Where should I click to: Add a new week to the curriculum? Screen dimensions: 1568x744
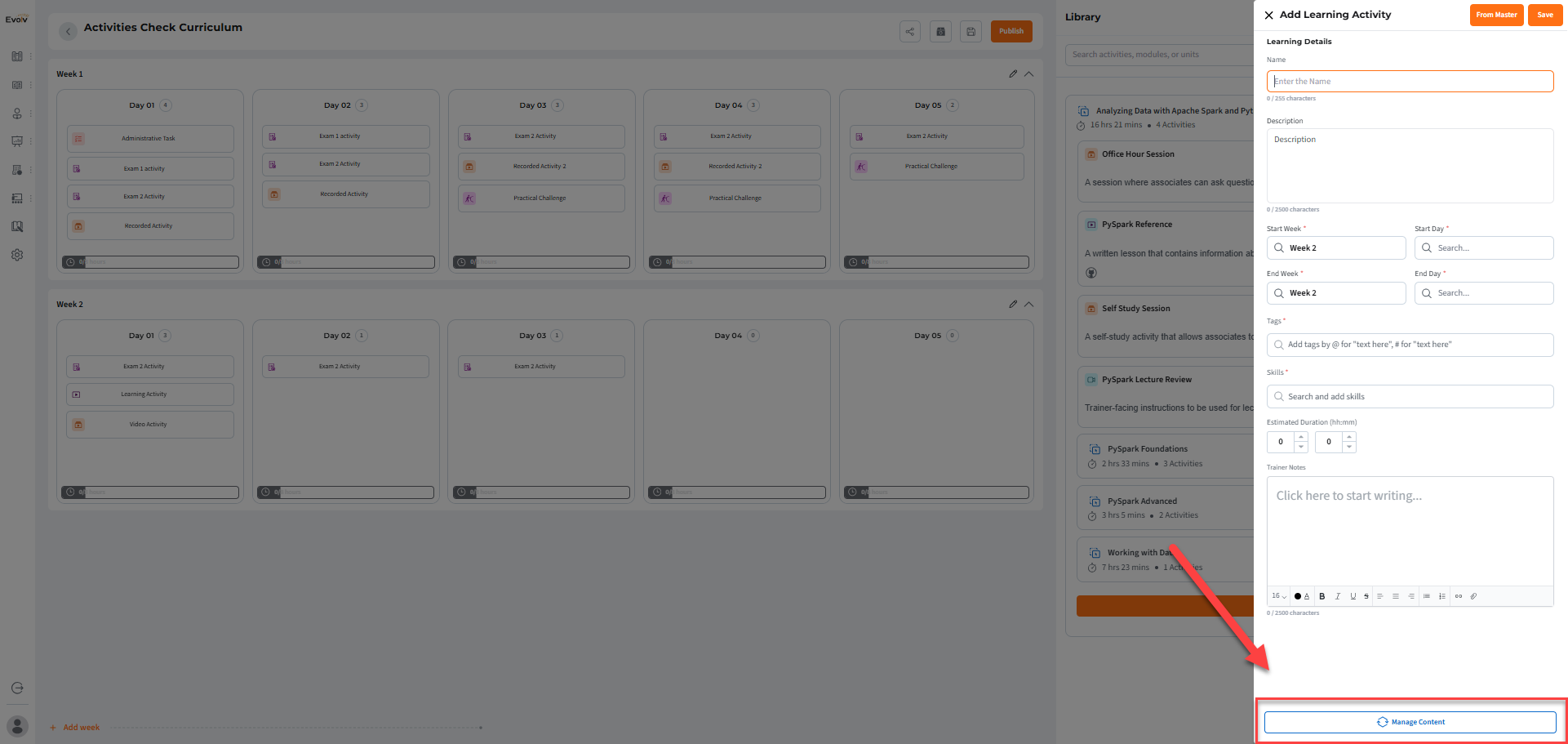[x=75, y=727]
